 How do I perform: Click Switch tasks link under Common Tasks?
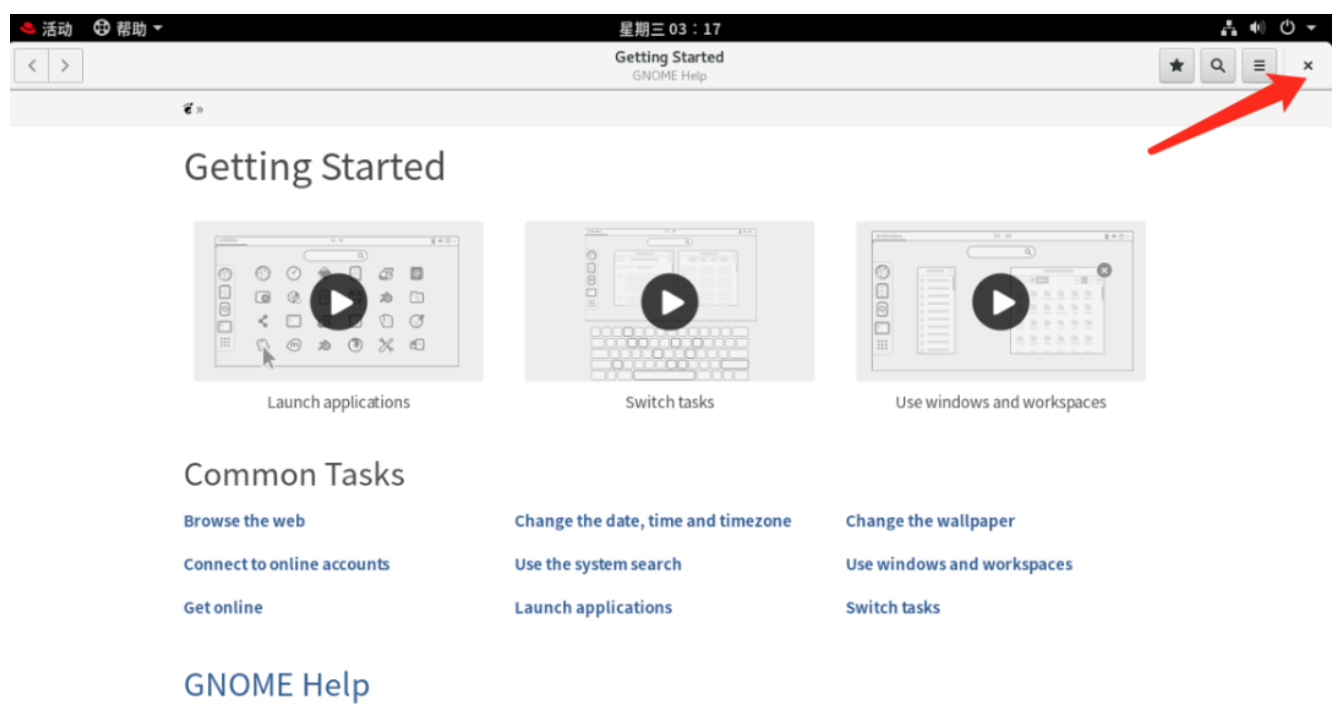(893, 607)
